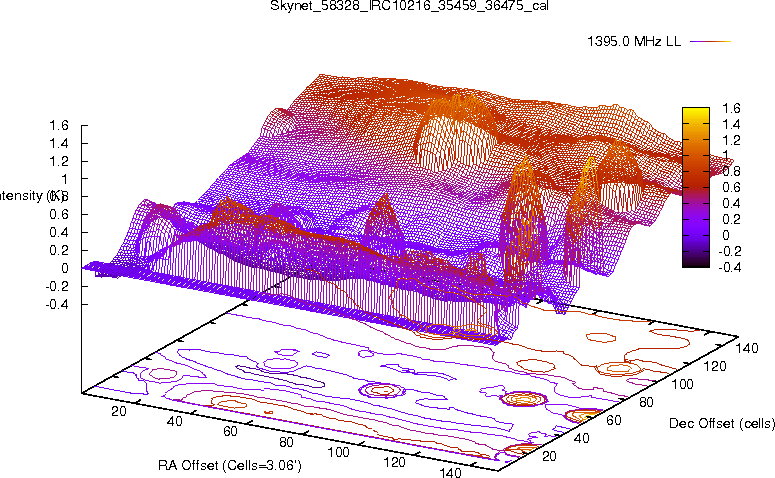Select the 0.2 label on the color bar
Screen dimensions: 775x478
[x=731, y=219]
